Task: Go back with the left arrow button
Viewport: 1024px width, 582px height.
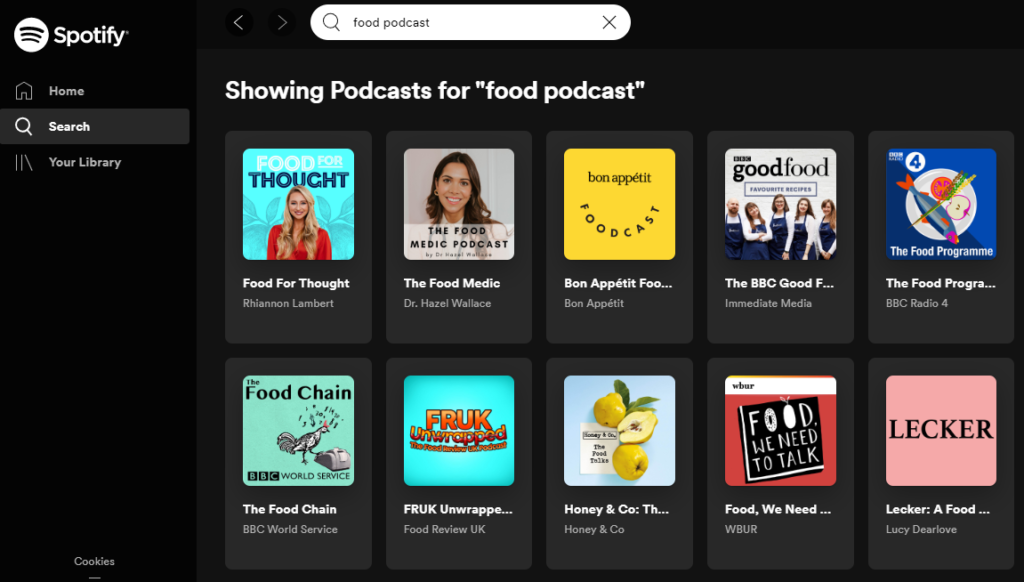Action: [239, 22]
